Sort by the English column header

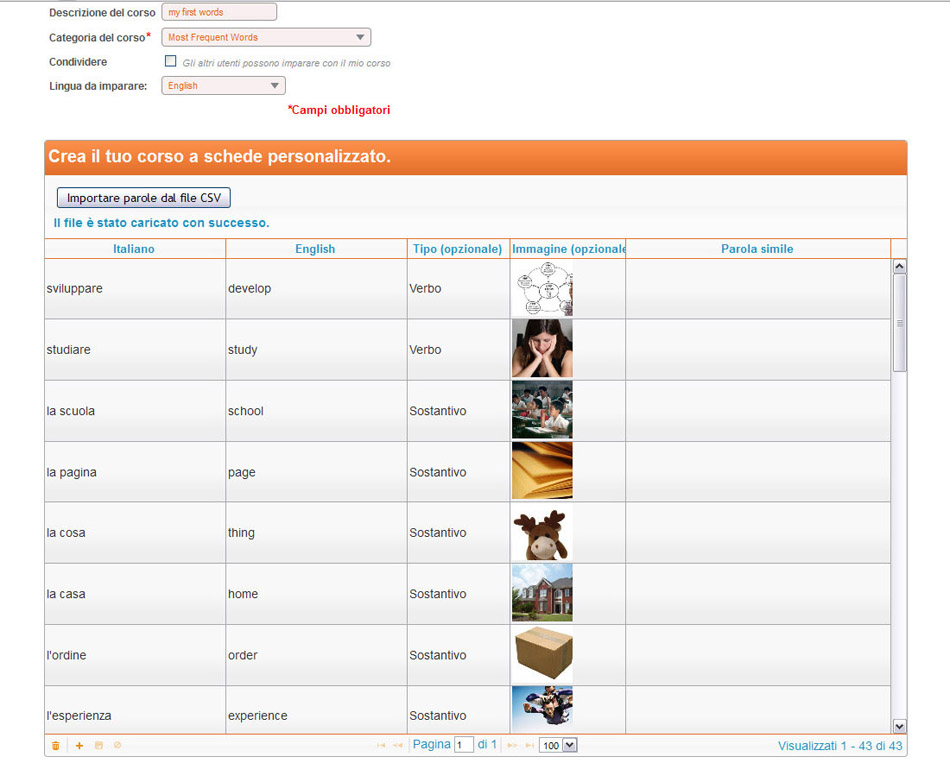[315, 249]
